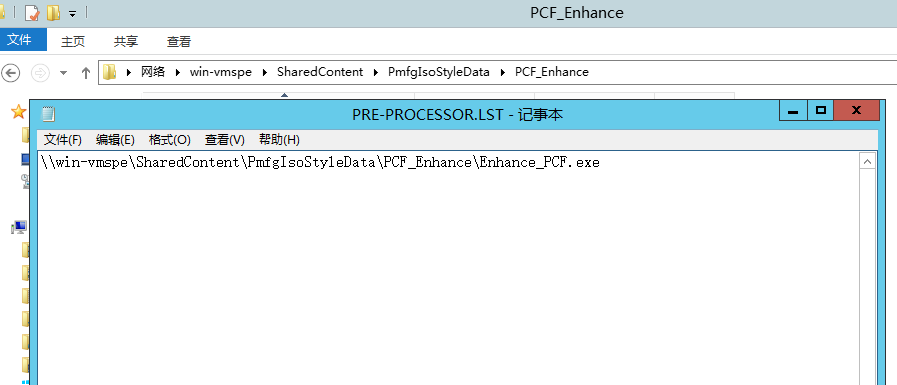Image resolution: width=897 pixels, height=385 pixels.
Task: Open the 格式(O) menu in Notepad
Action: point(169,140)
